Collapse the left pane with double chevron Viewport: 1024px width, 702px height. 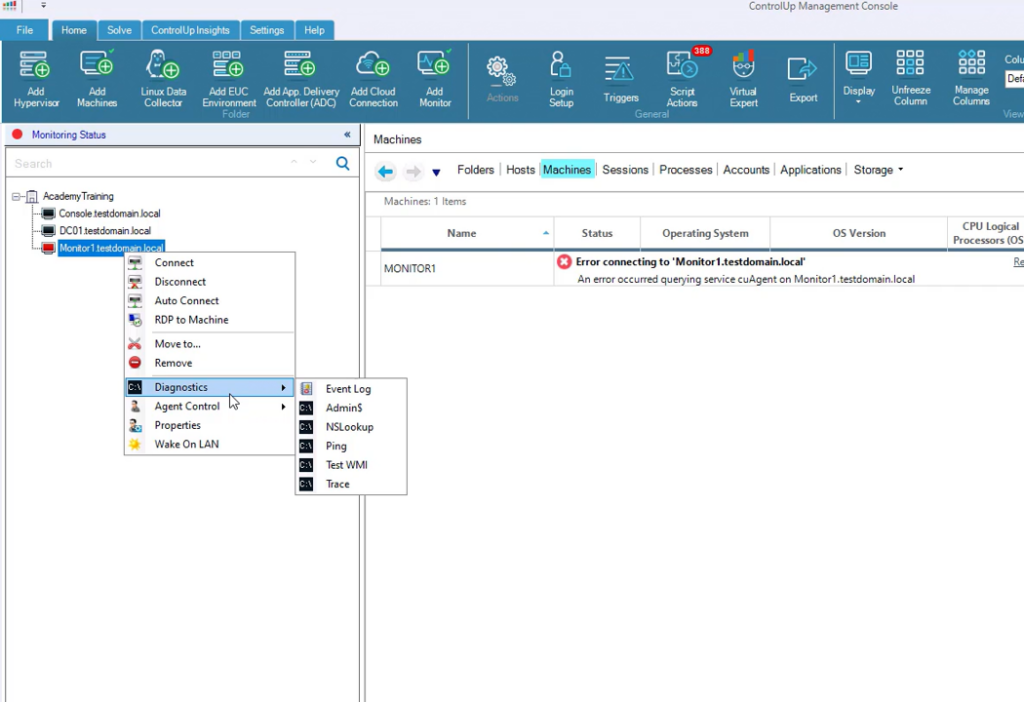[x=347, y=135]
